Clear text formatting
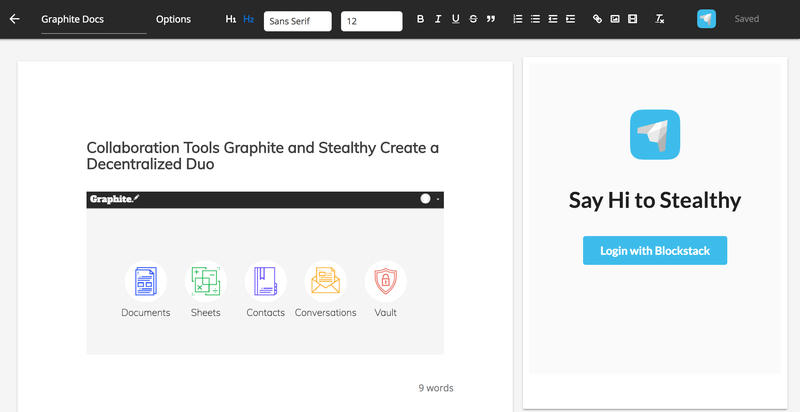Viewport: 800px width, 412px height. [659, 19]
